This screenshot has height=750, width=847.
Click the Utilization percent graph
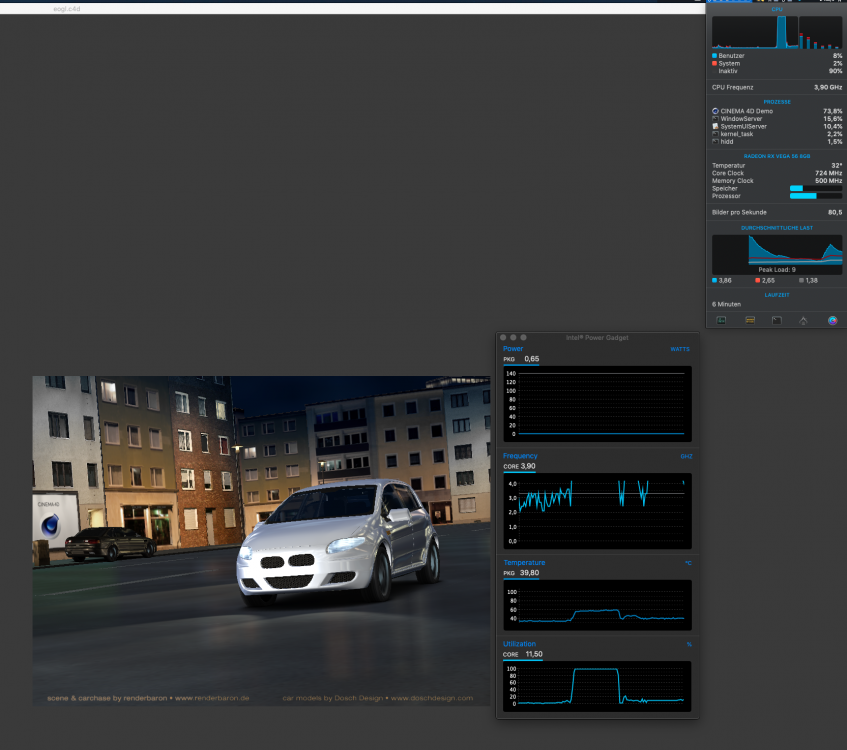click(597, 686)
